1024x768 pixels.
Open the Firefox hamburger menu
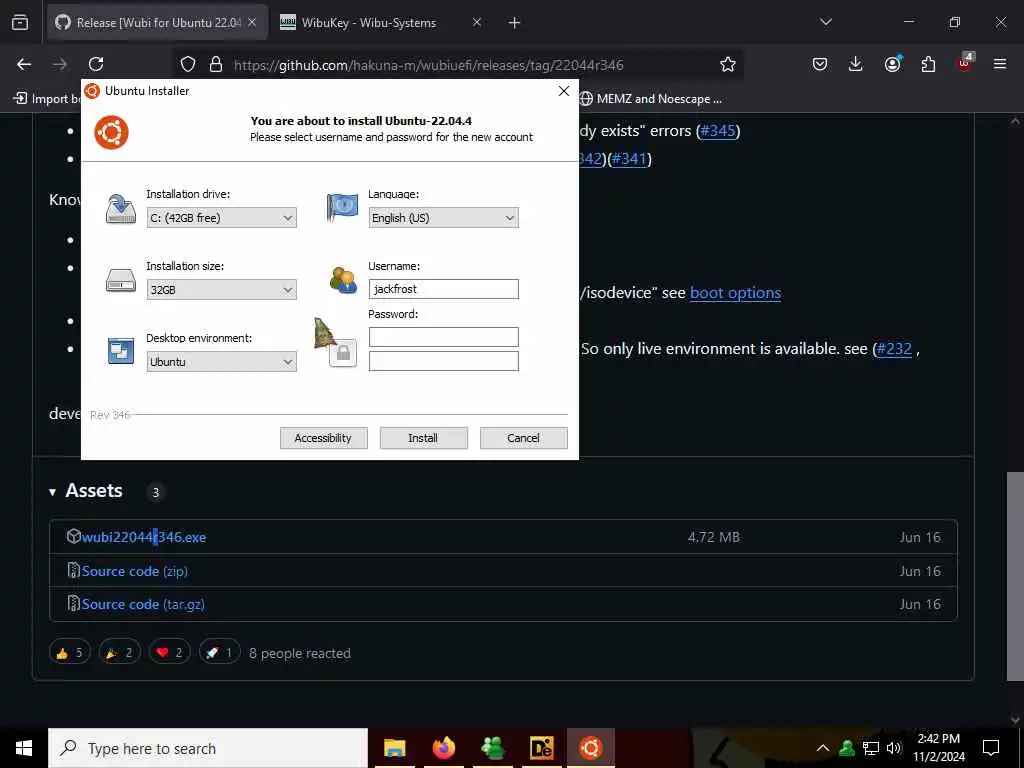[x=1000, y=64]
